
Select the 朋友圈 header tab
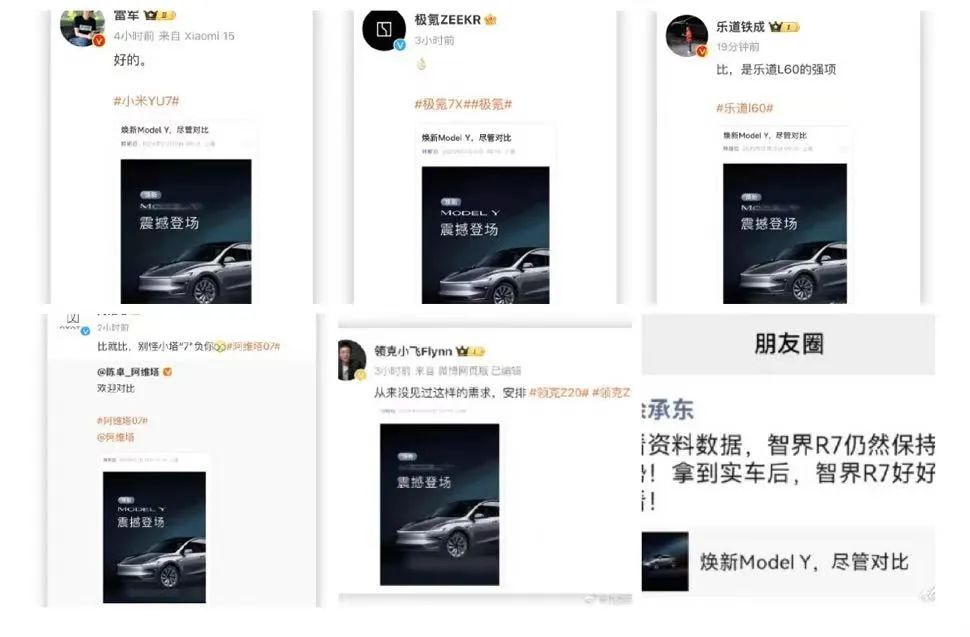pos(788,344)
